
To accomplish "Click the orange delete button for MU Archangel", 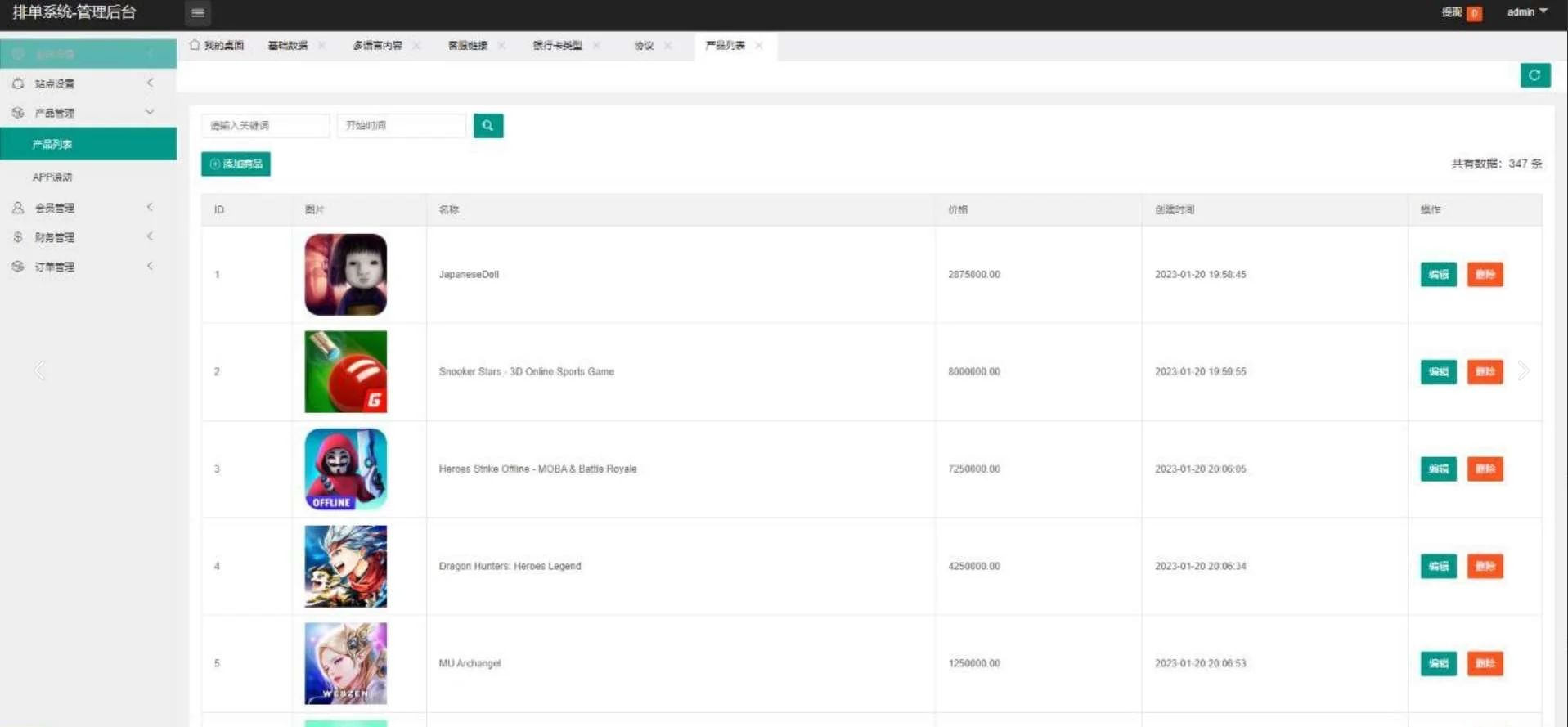I will (1485, 663).
